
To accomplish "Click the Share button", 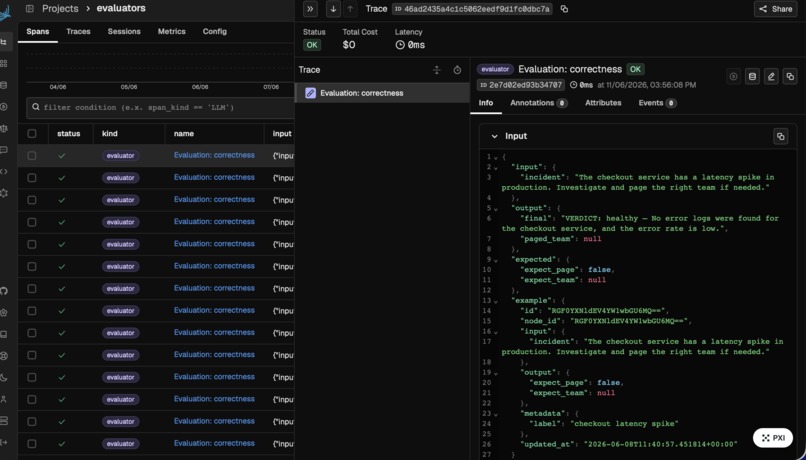I will click(x=776, y=9).
